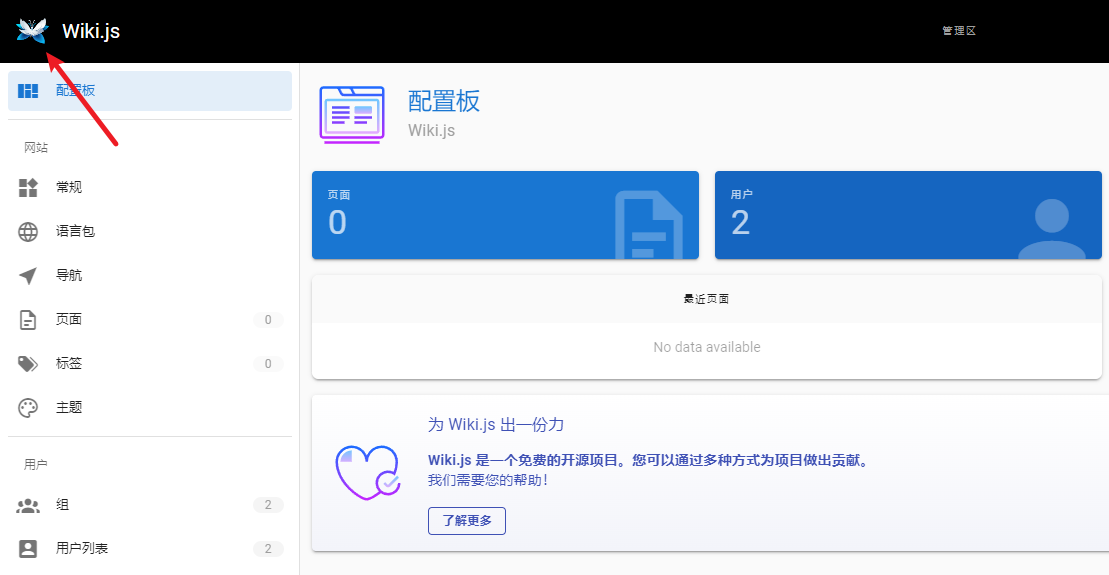
Task: Open the 配置板 dashboard menu item
Action: [x=150, y=91]
